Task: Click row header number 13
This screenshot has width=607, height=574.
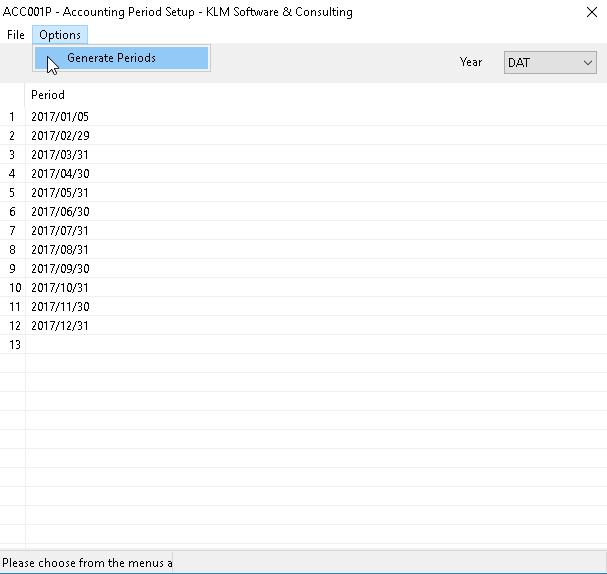Action: (12, 344)
